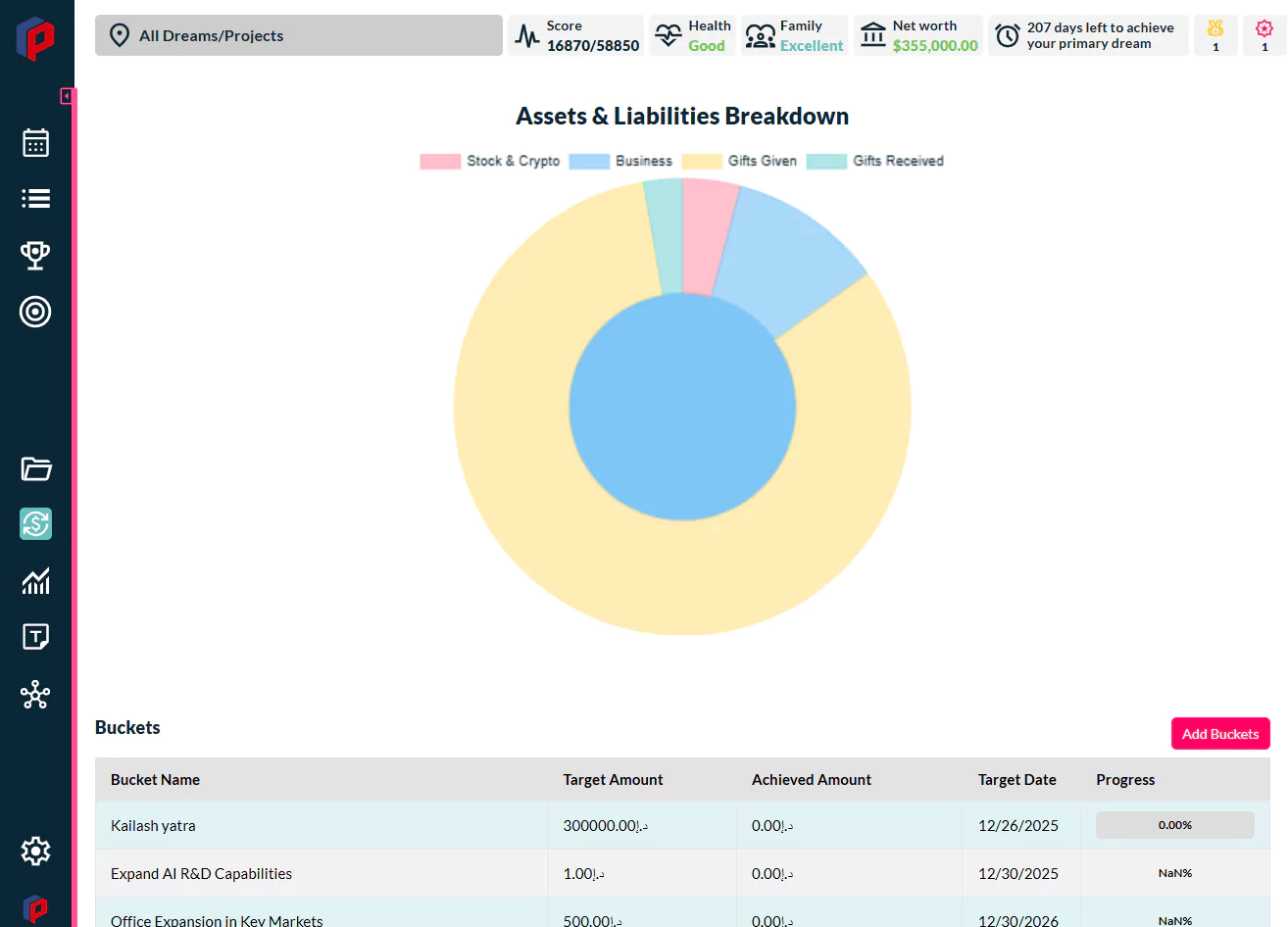This screenshot has height=927, width=1288.
Task: Click the Net worth bank icon
Action: 873,35
